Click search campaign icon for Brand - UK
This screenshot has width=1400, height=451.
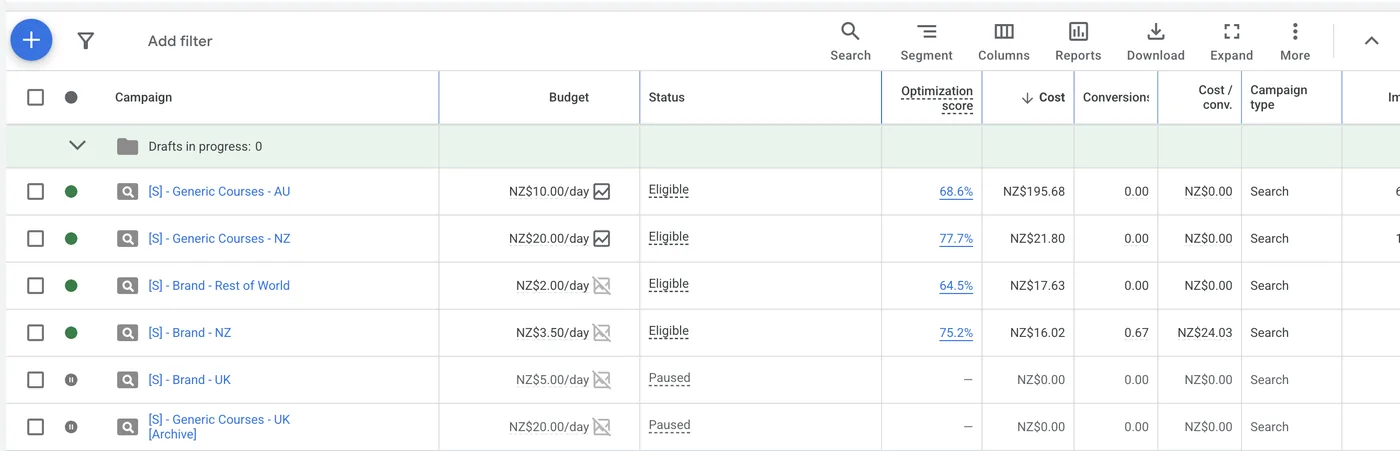pos(127,380)
